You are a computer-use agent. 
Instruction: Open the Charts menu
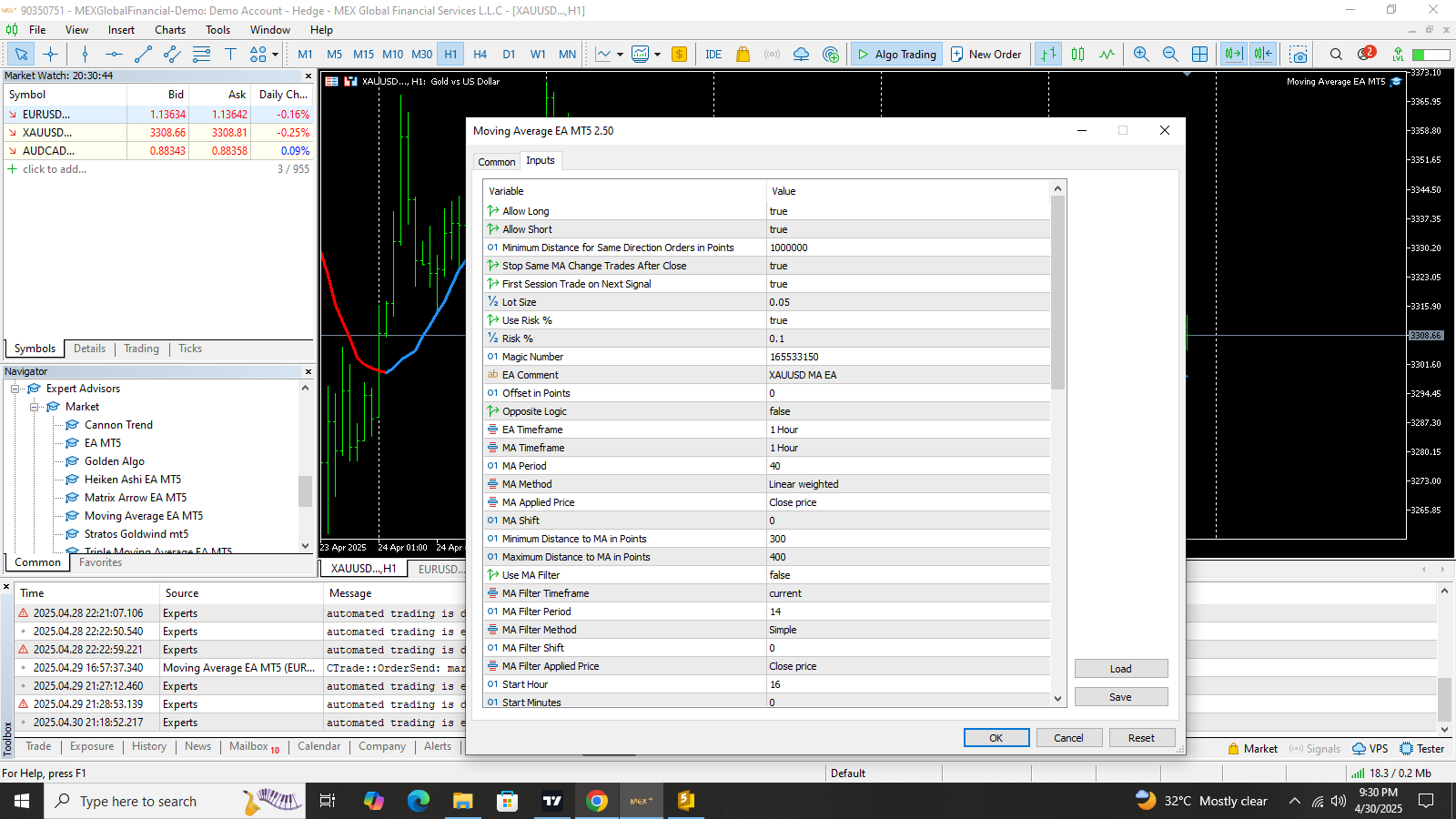(169, 30)
